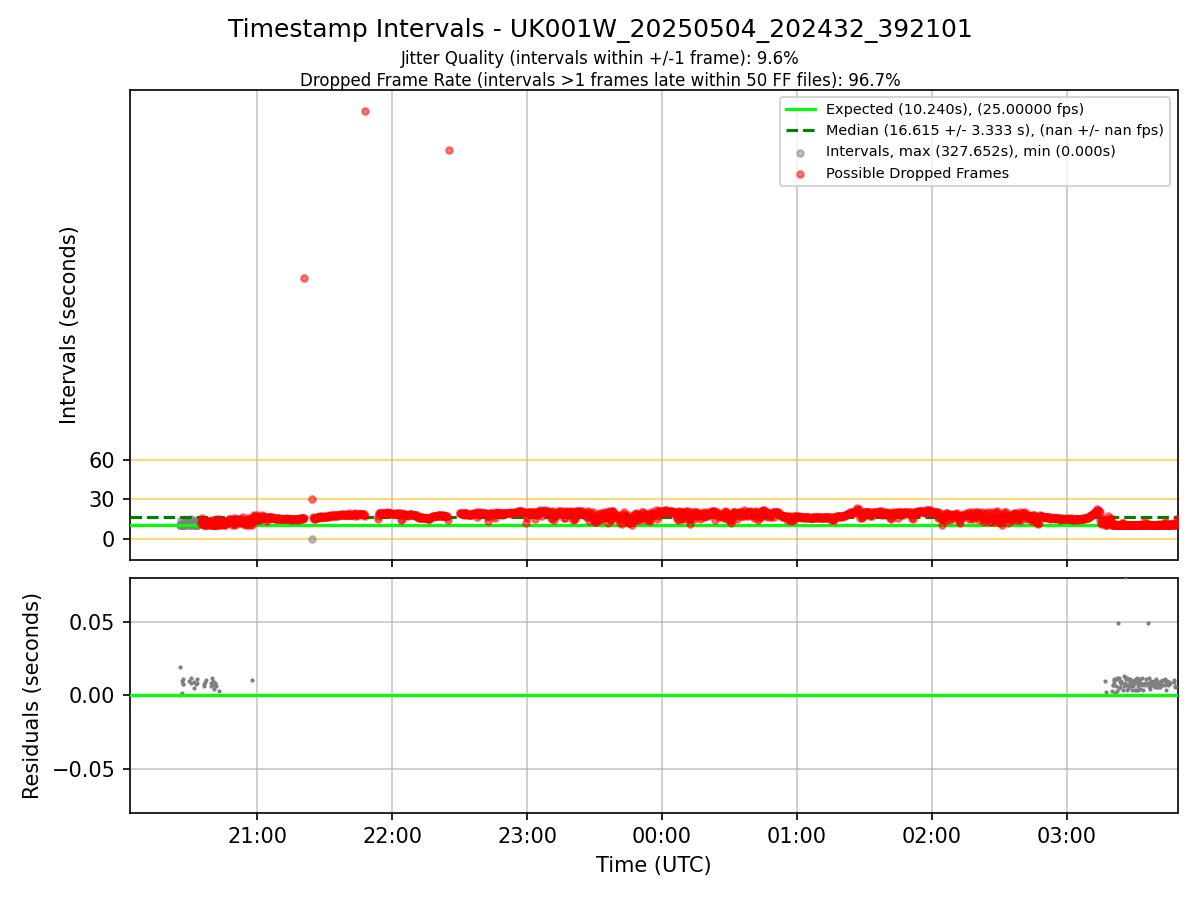Image resolution: width=1200 pixels, height=900 pixels.
Task: Click the red outlier point near 21:20
Action: click(304, 278)
